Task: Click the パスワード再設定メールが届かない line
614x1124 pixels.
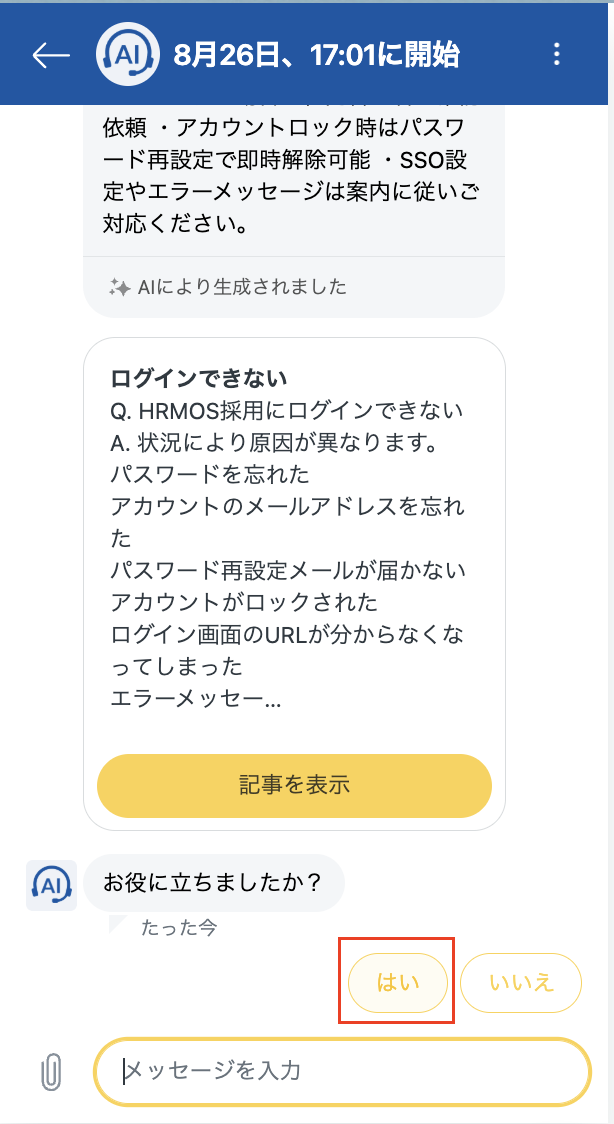Action: (x=288, y=570)
